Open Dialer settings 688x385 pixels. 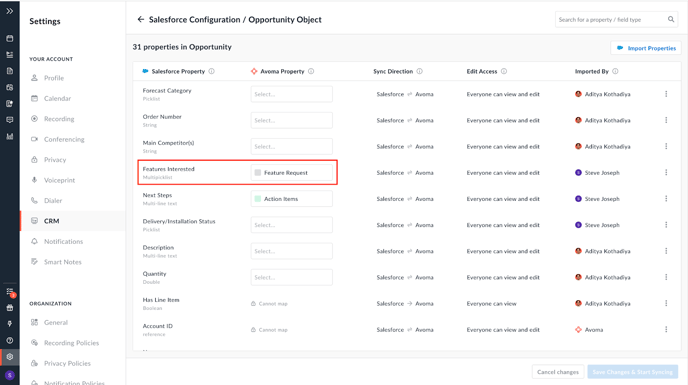point(53,200)
